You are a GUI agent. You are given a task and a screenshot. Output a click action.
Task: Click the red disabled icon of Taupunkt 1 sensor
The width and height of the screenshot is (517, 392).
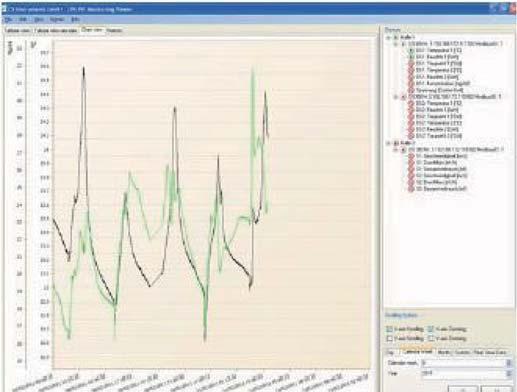click(x=411, y=64)
